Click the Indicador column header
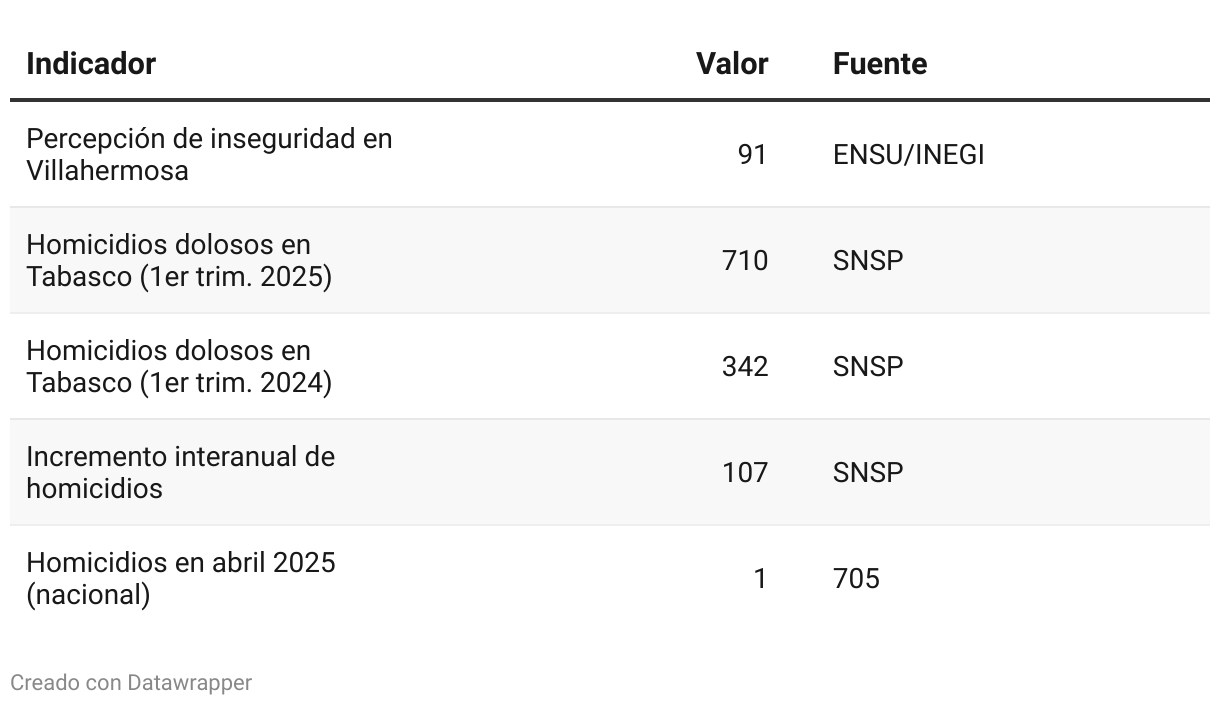Screen dimensions: 1220x706 click(x=91, y=64)
